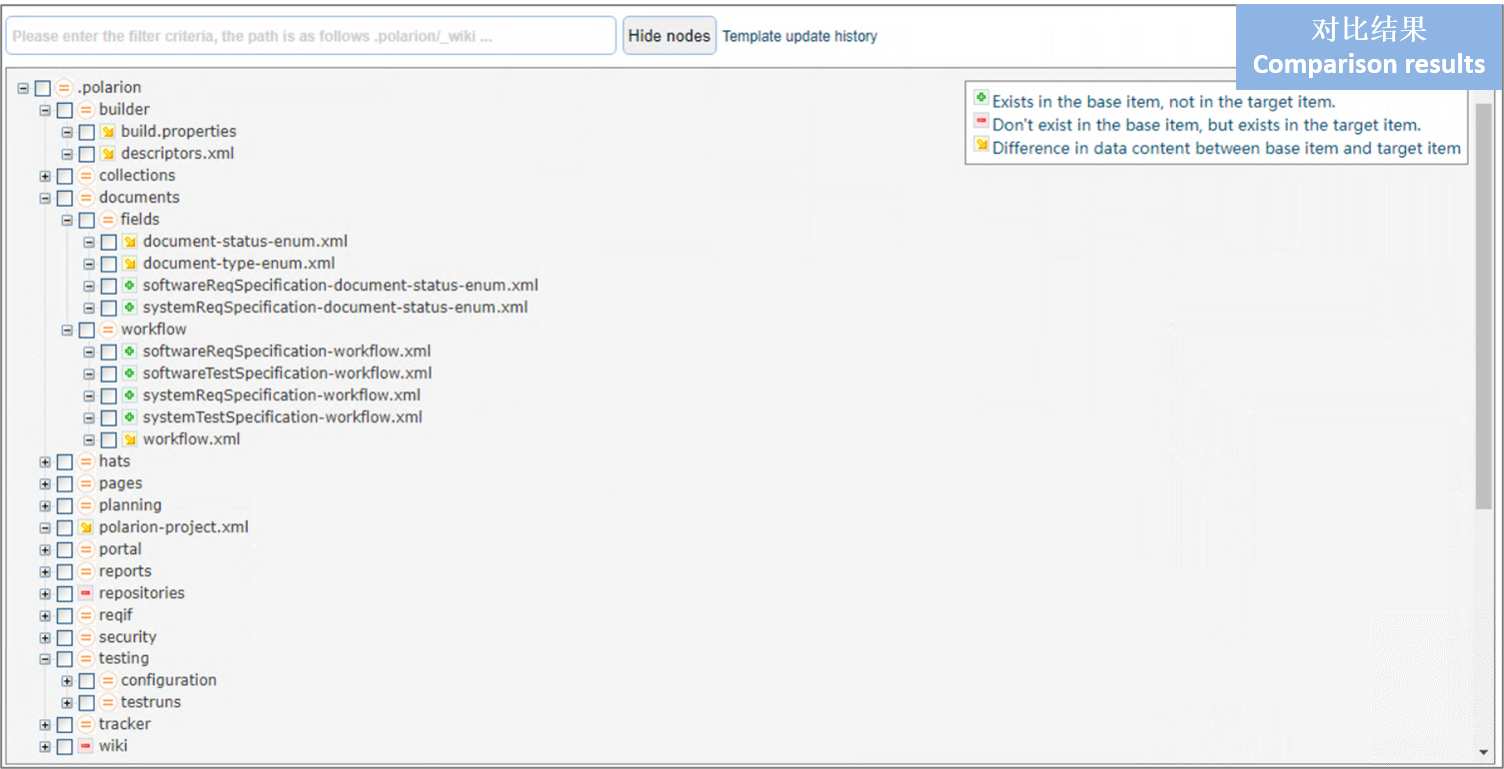This screenshot has height=769, width=1504.
Task: Select the softwareTestSpecification-workflow.xml label
Action: (x=288, y=373)
